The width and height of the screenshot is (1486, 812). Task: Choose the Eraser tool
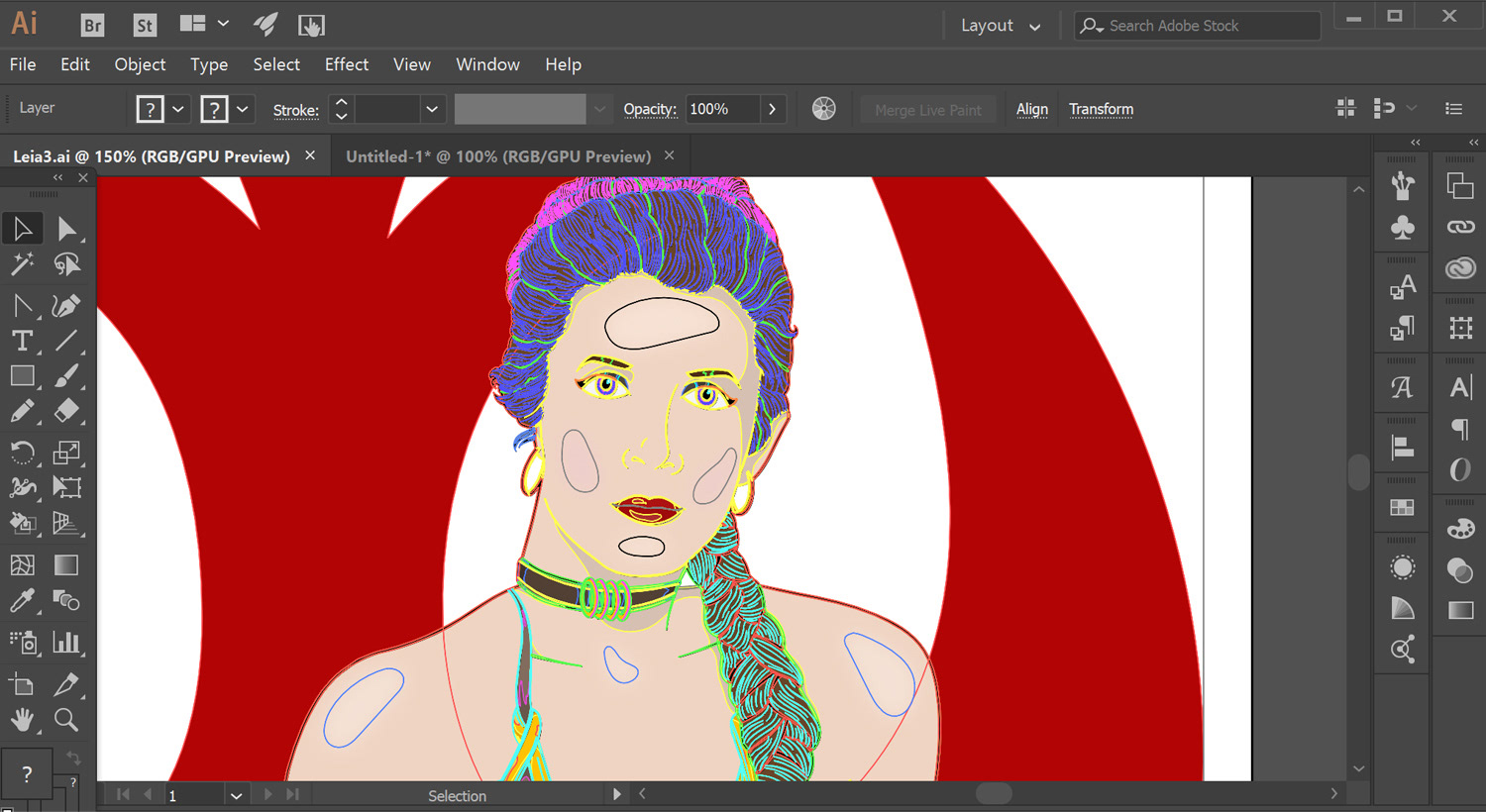pyautogui.click(x=66, y=411)
